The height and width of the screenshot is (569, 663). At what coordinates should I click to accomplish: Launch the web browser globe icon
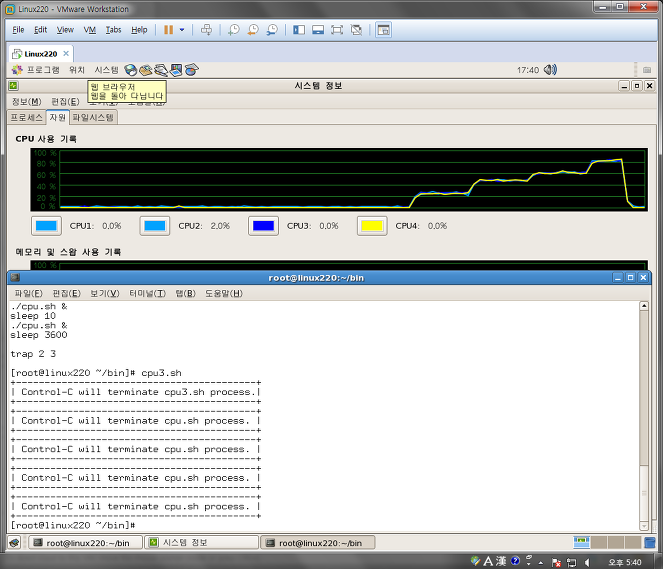(131, 70)
